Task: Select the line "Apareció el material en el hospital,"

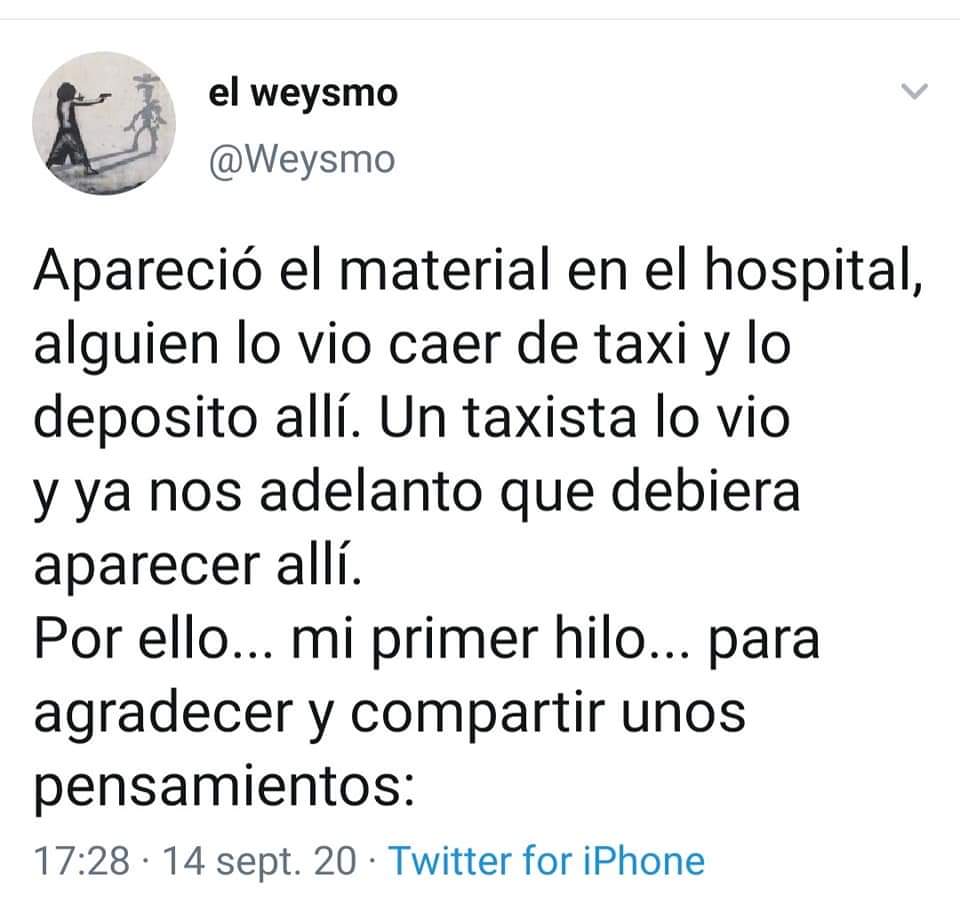Action: pos(478,271)
